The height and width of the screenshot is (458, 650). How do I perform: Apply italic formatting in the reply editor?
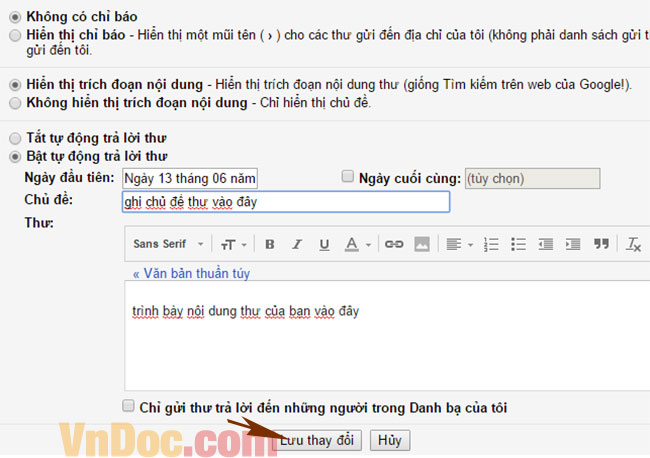[297, 244]
